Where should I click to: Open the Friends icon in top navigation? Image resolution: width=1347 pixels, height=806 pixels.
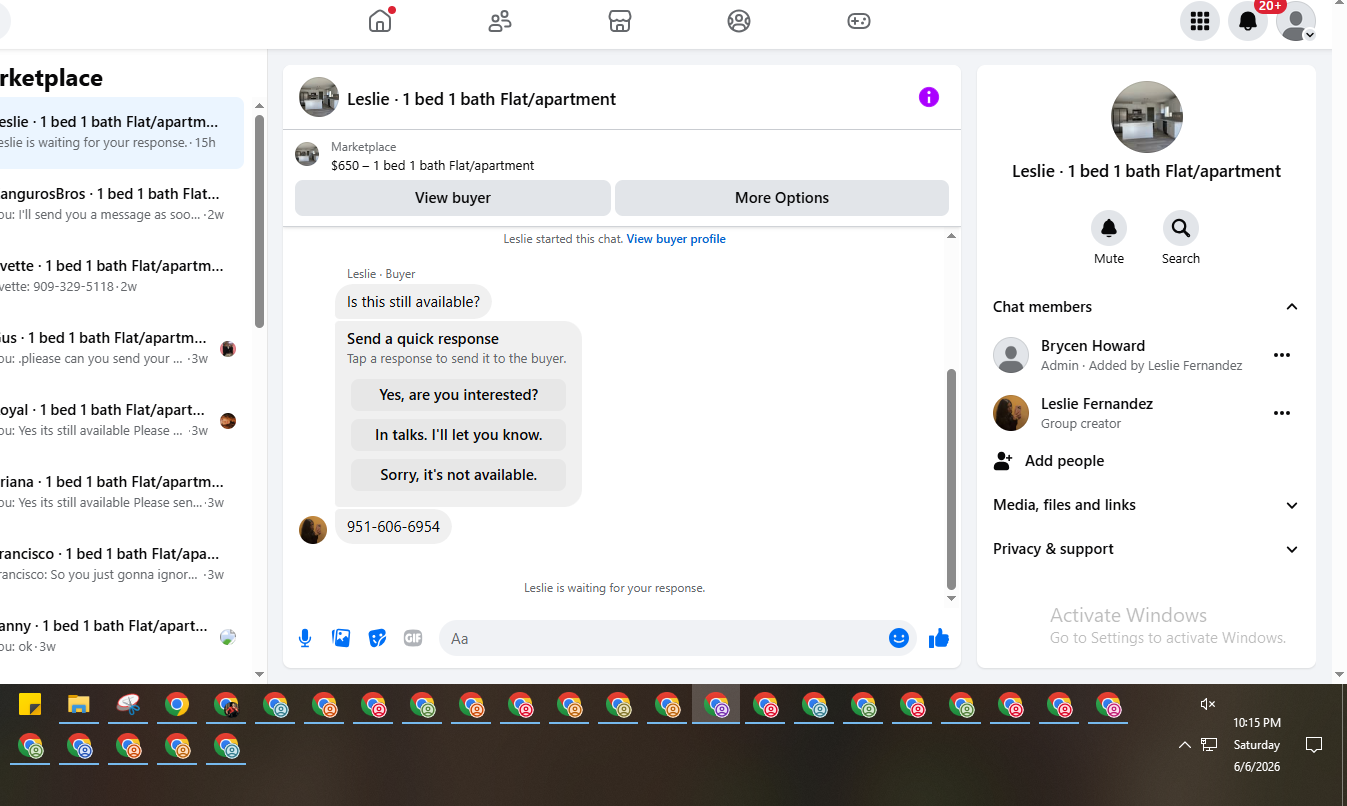tap(500, 21)
